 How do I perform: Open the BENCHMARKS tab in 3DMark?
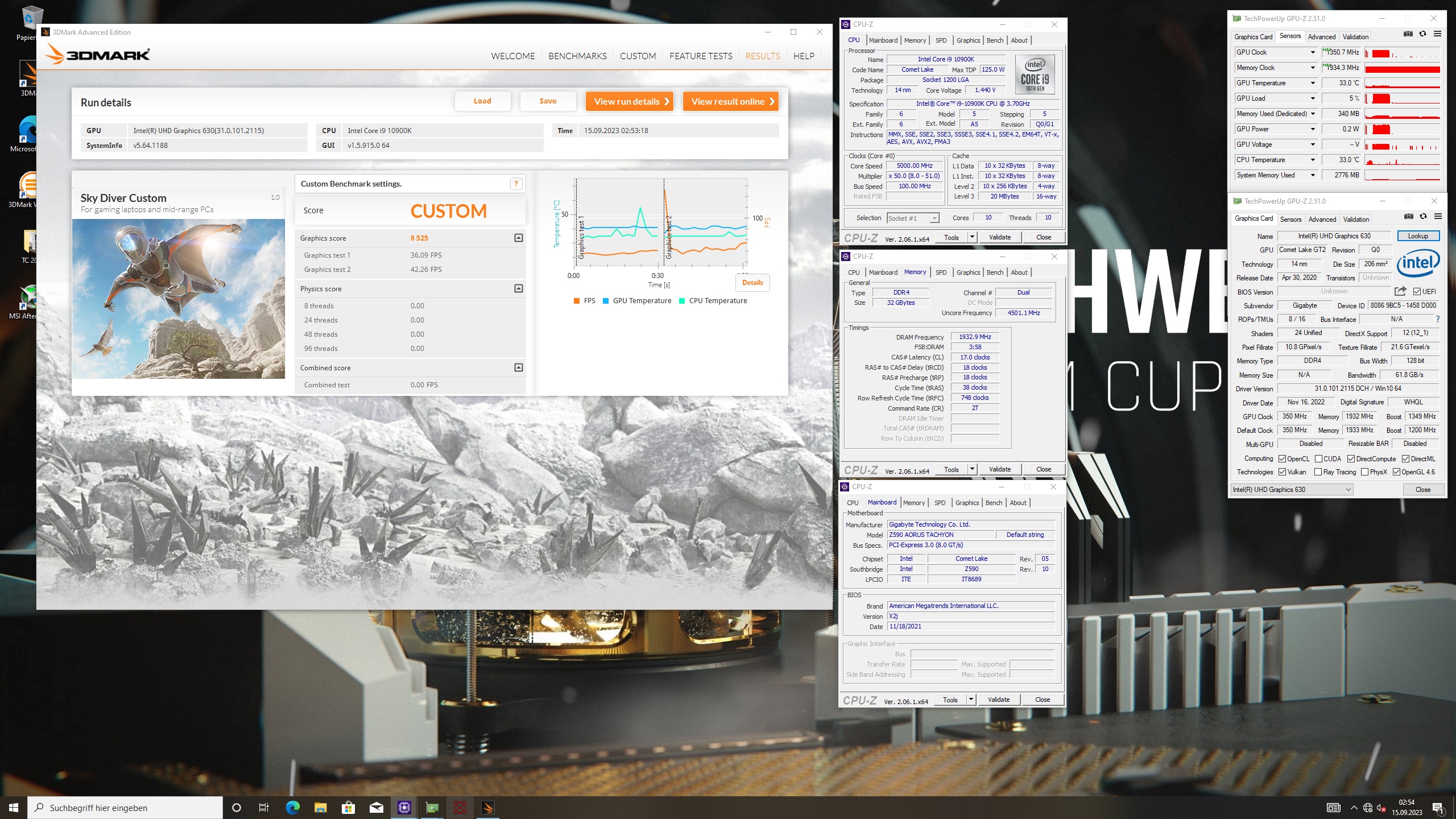click(x=577, y=56)
